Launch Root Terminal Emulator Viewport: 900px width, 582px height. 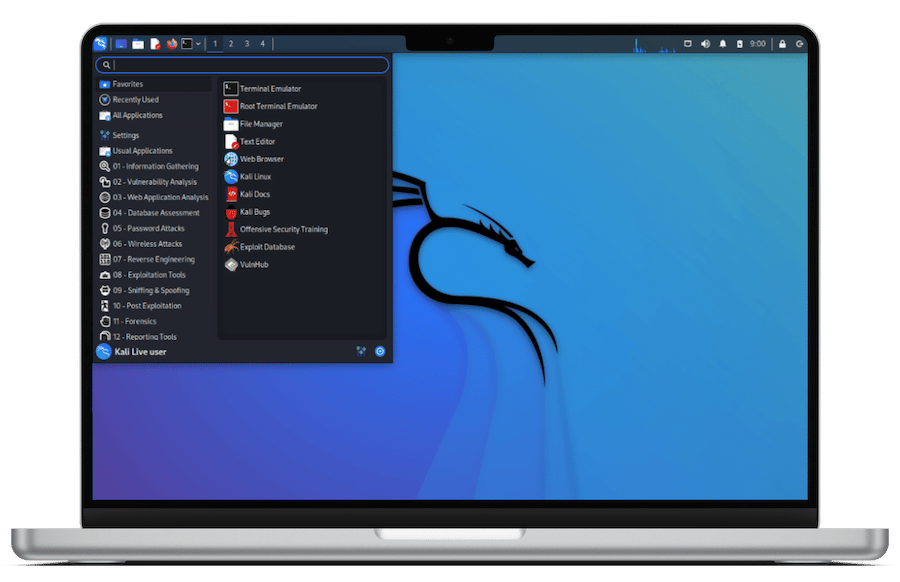click(302, 106)
